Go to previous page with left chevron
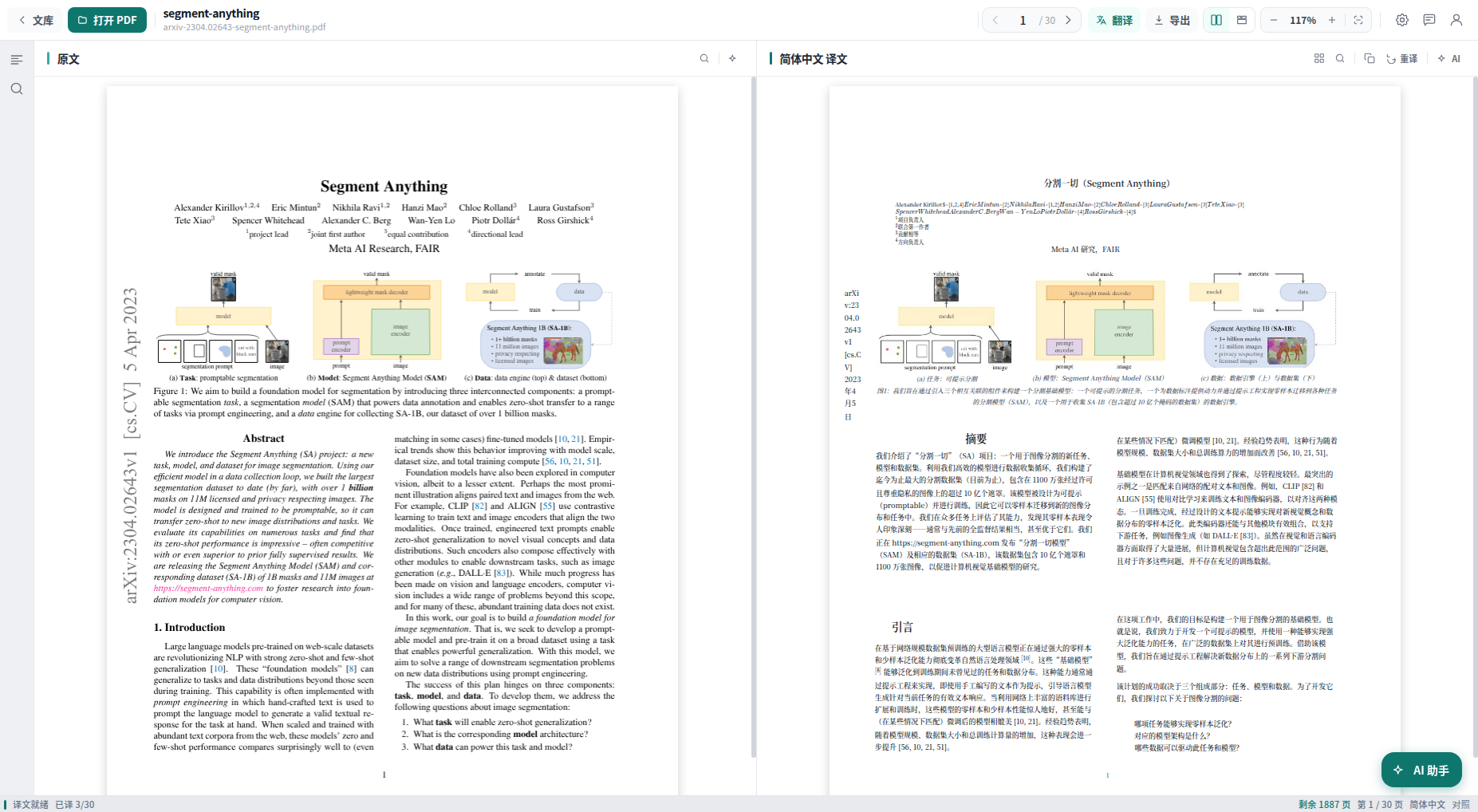Image resolution: width=1478 pixels, height=812 pixels. pos(995,20)
